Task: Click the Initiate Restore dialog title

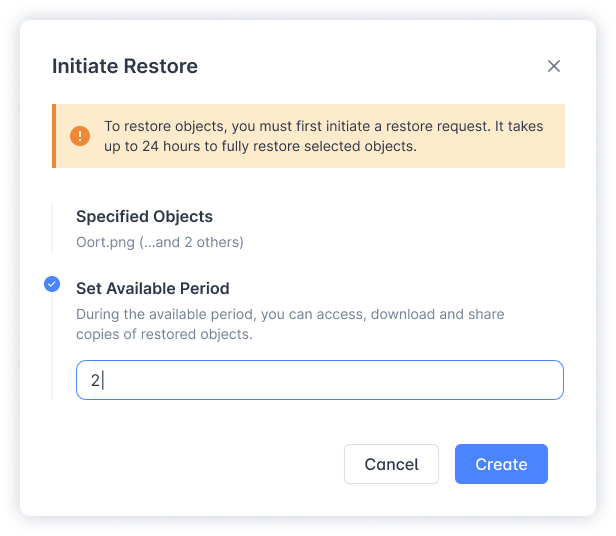Action: pyautogui.click(x=125, y=66)
